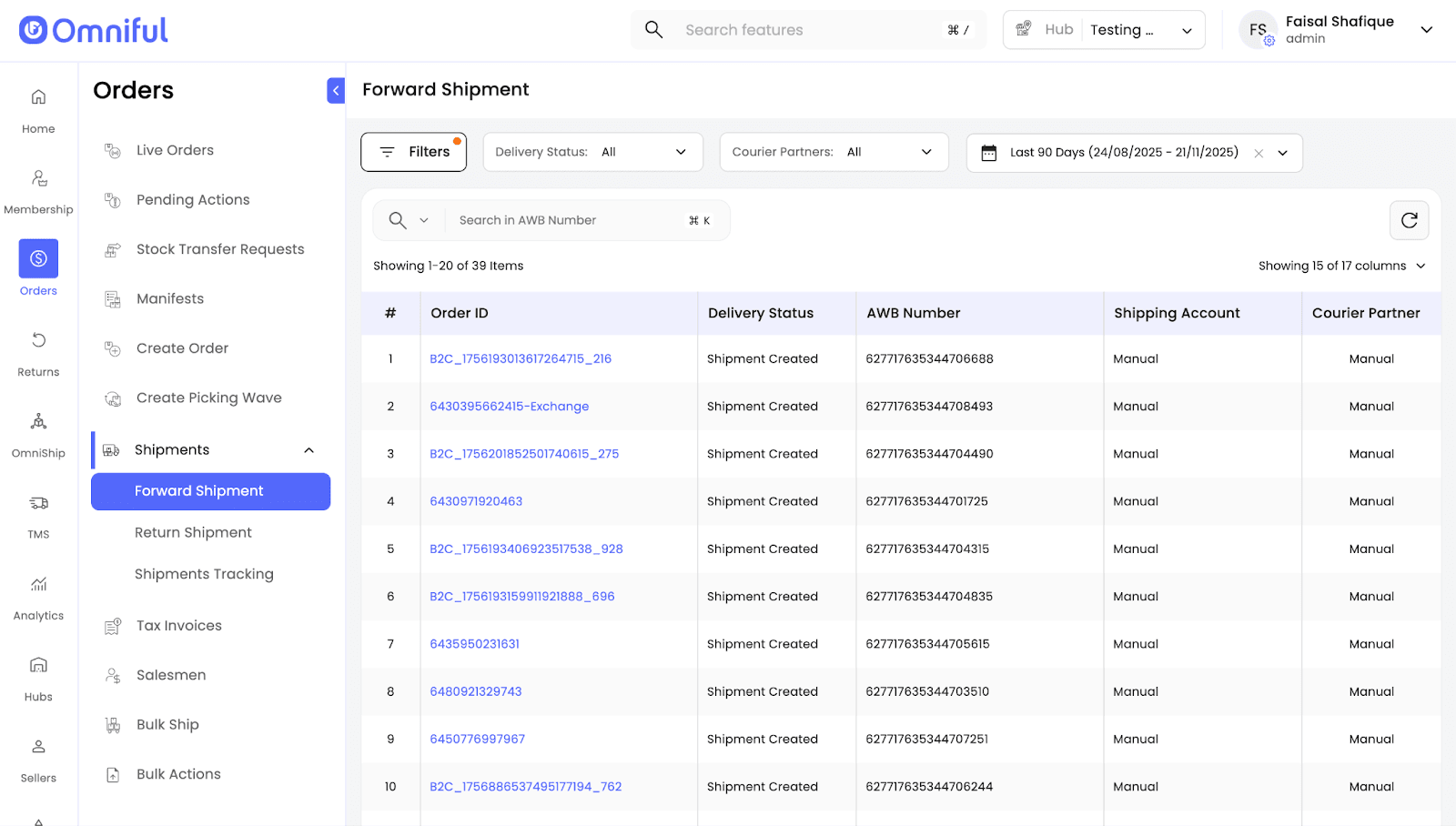Expand the Courier Partners dropdown
Screen dimensions: 1456x826
tap(834, 152)
